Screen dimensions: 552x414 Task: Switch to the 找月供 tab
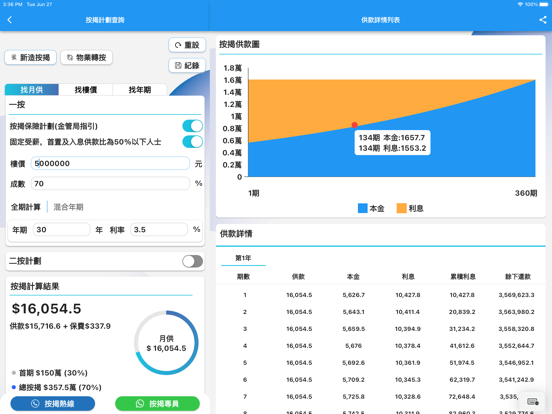[32, 90]
